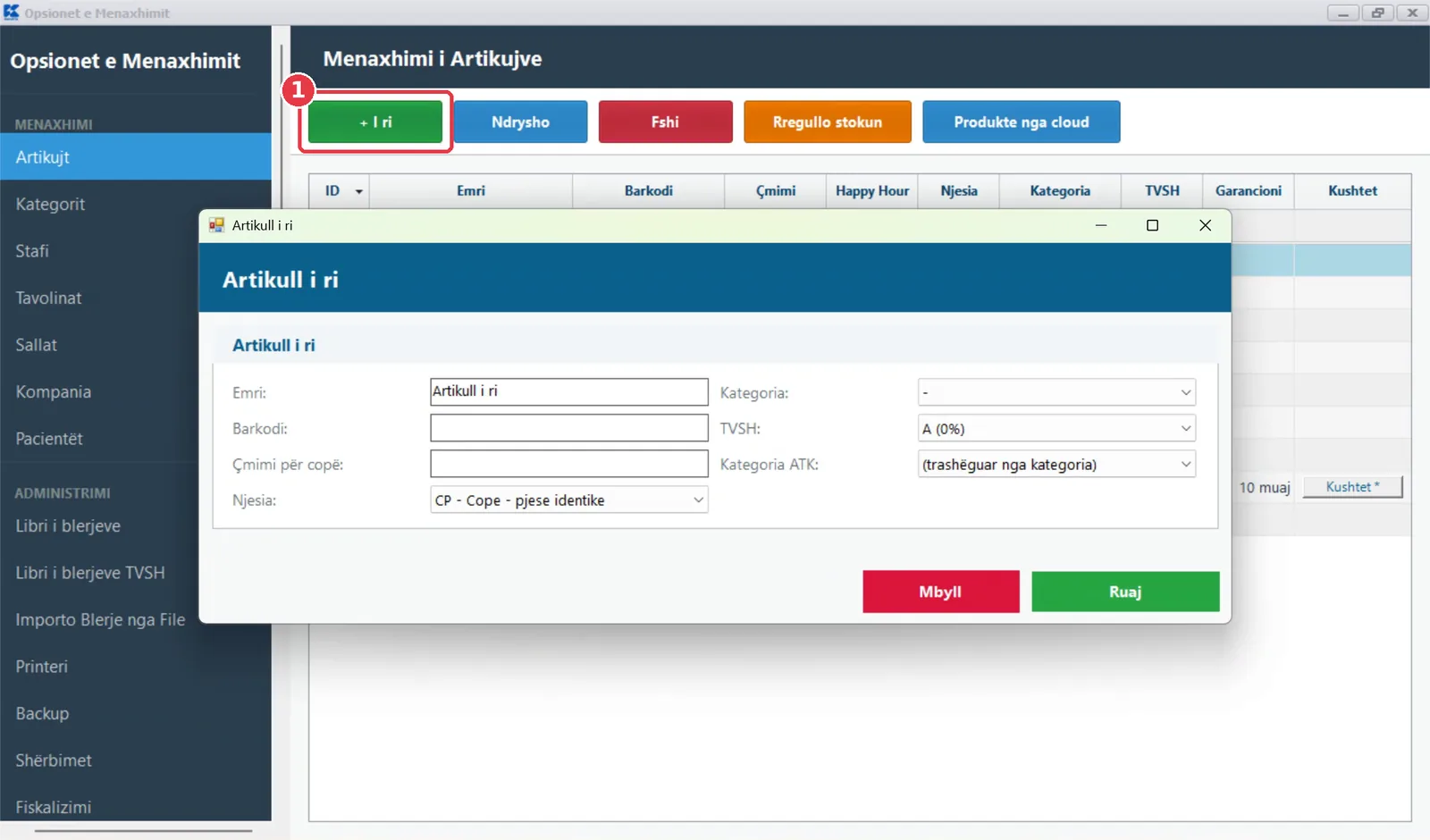Open Rregullo stokun stock adjustment
The image size is (1430, 840).
827,122
